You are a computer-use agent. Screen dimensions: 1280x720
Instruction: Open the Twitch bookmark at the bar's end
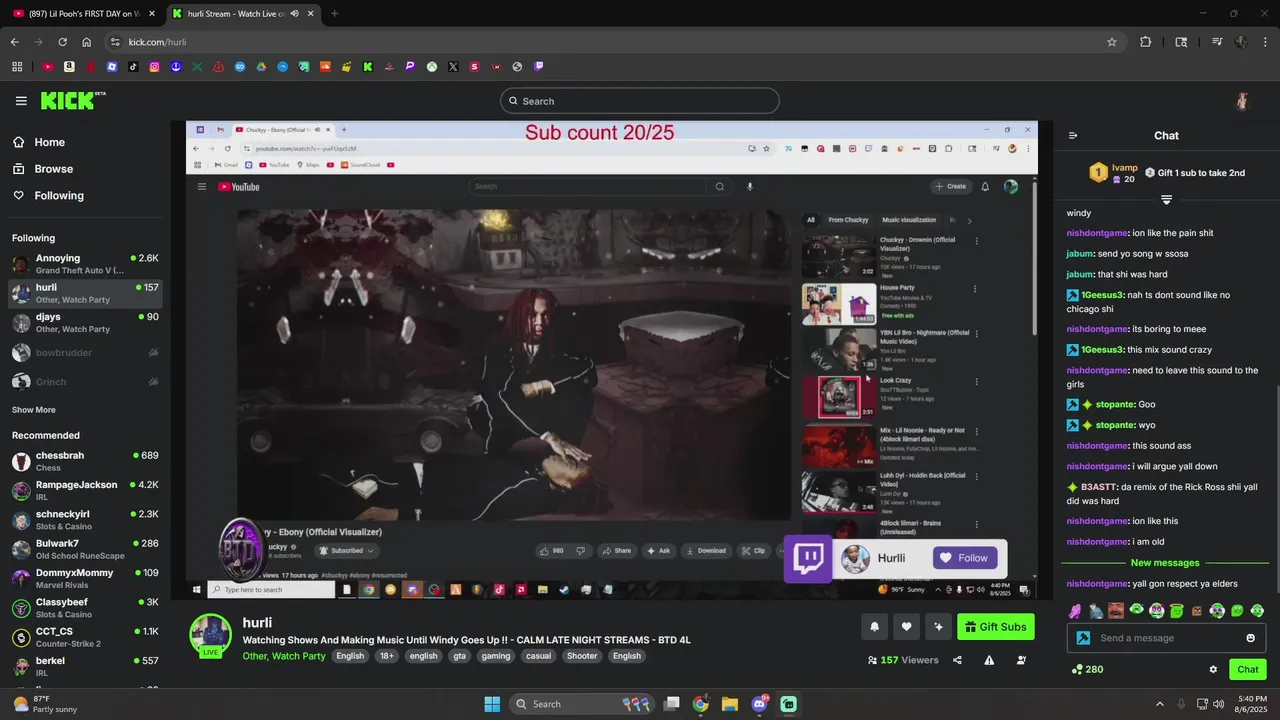click(x=538, y=67)
